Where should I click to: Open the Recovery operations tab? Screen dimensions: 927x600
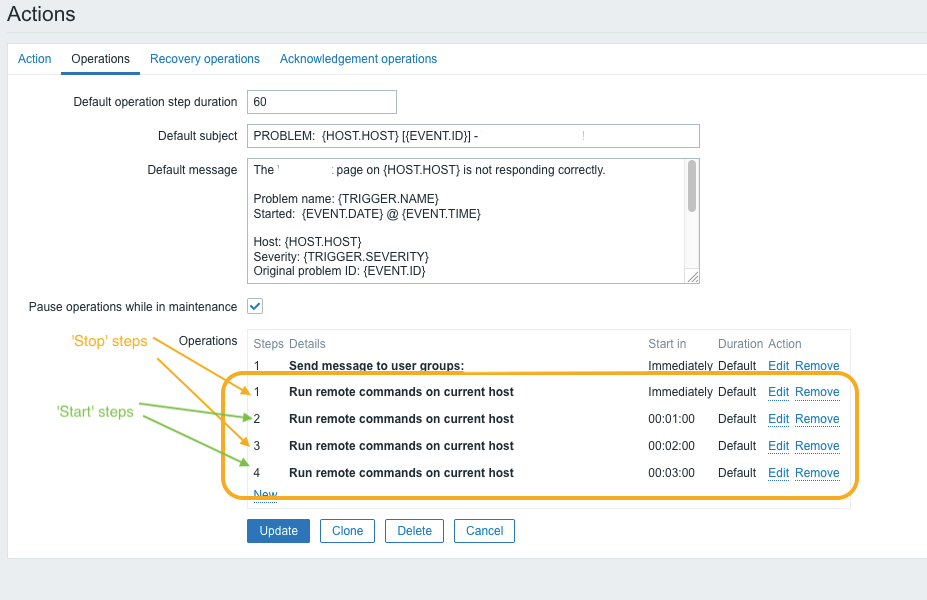205,59
